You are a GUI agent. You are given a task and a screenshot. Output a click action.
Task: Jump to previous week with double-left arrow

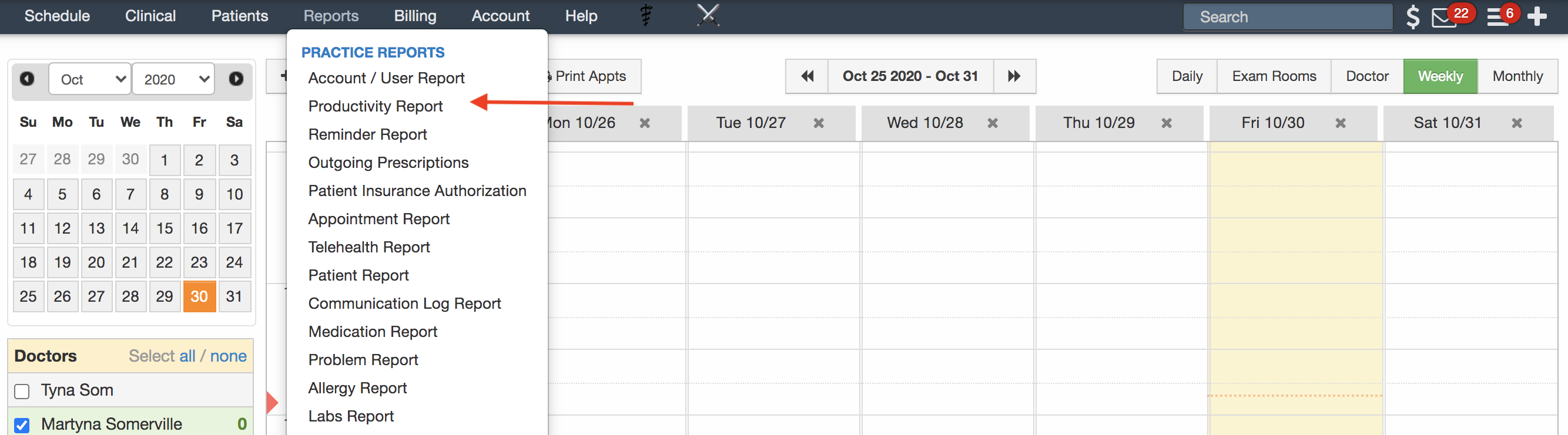pyautogui.click(x=807, y=76)
